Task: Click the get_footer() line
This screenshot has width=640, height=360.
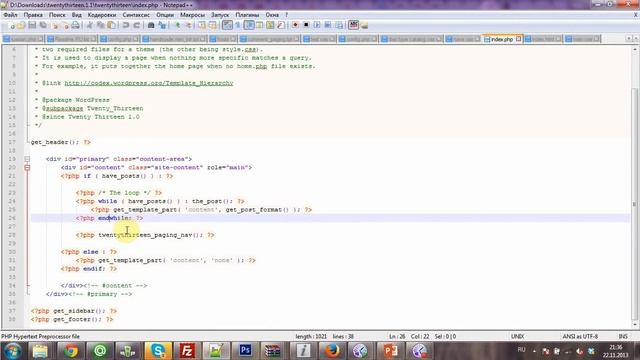Action: [72, 320]
